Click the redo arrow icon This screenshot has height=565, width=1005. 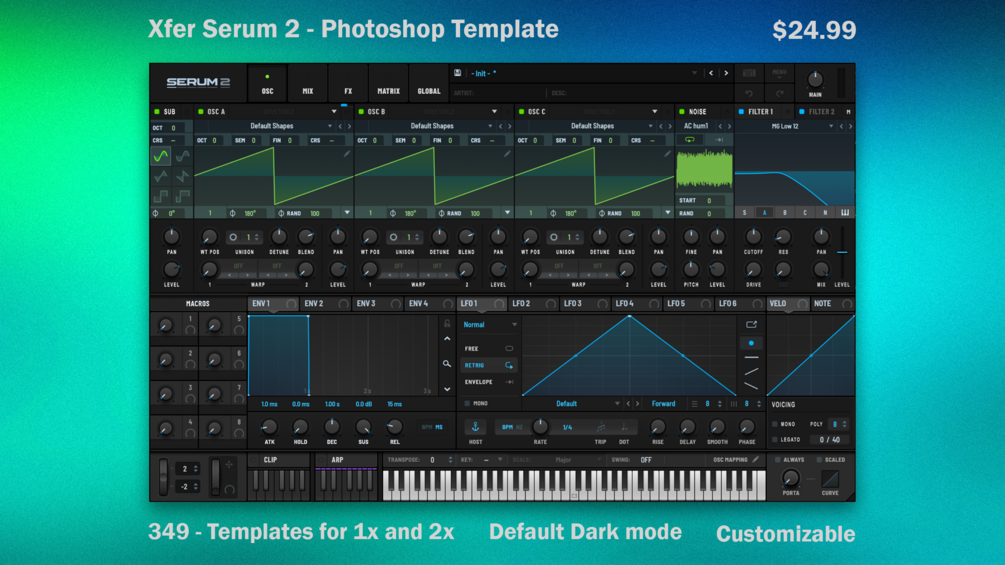779,94
